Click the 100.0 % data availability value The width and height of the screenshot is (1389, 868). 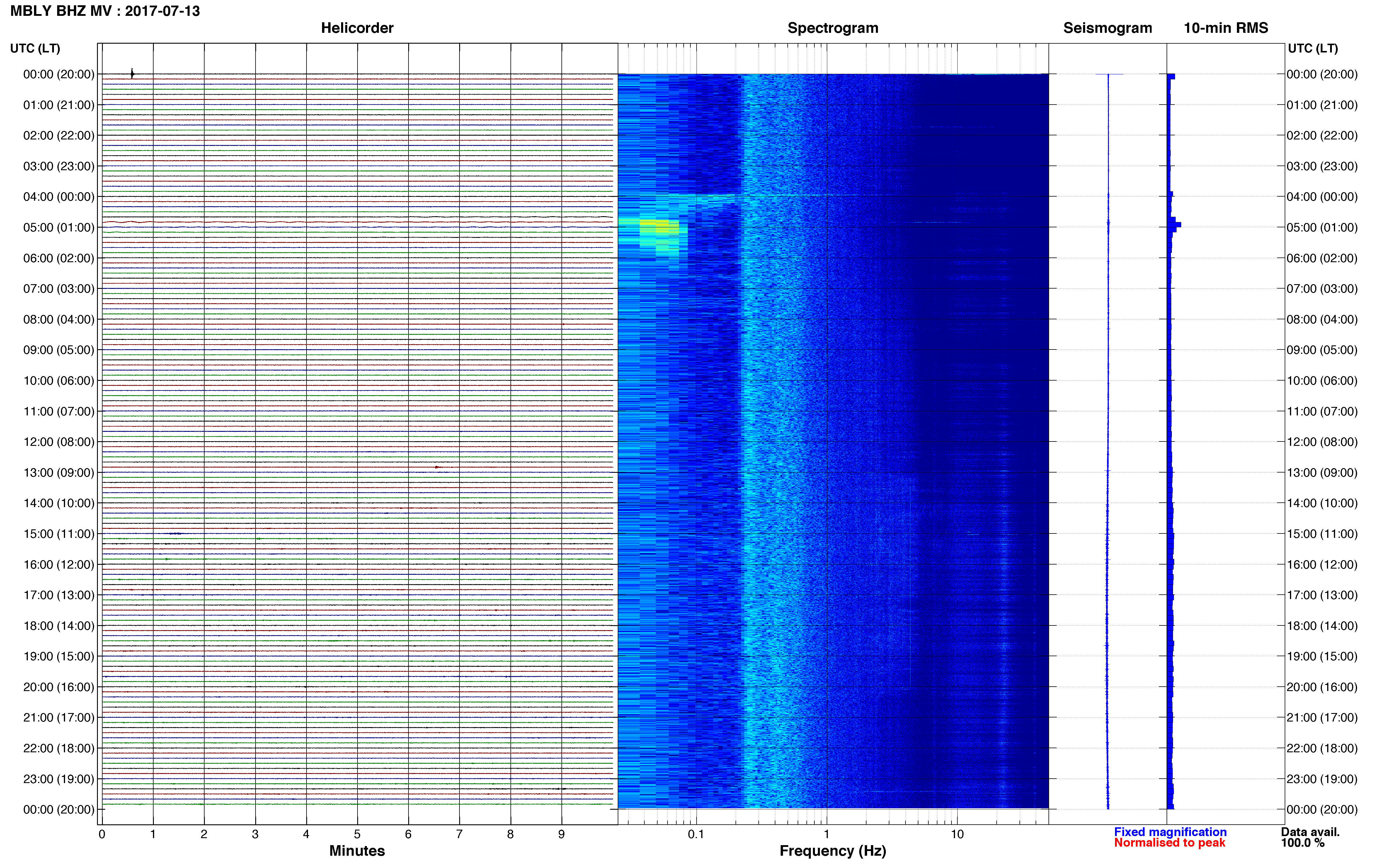(1303, 843)
